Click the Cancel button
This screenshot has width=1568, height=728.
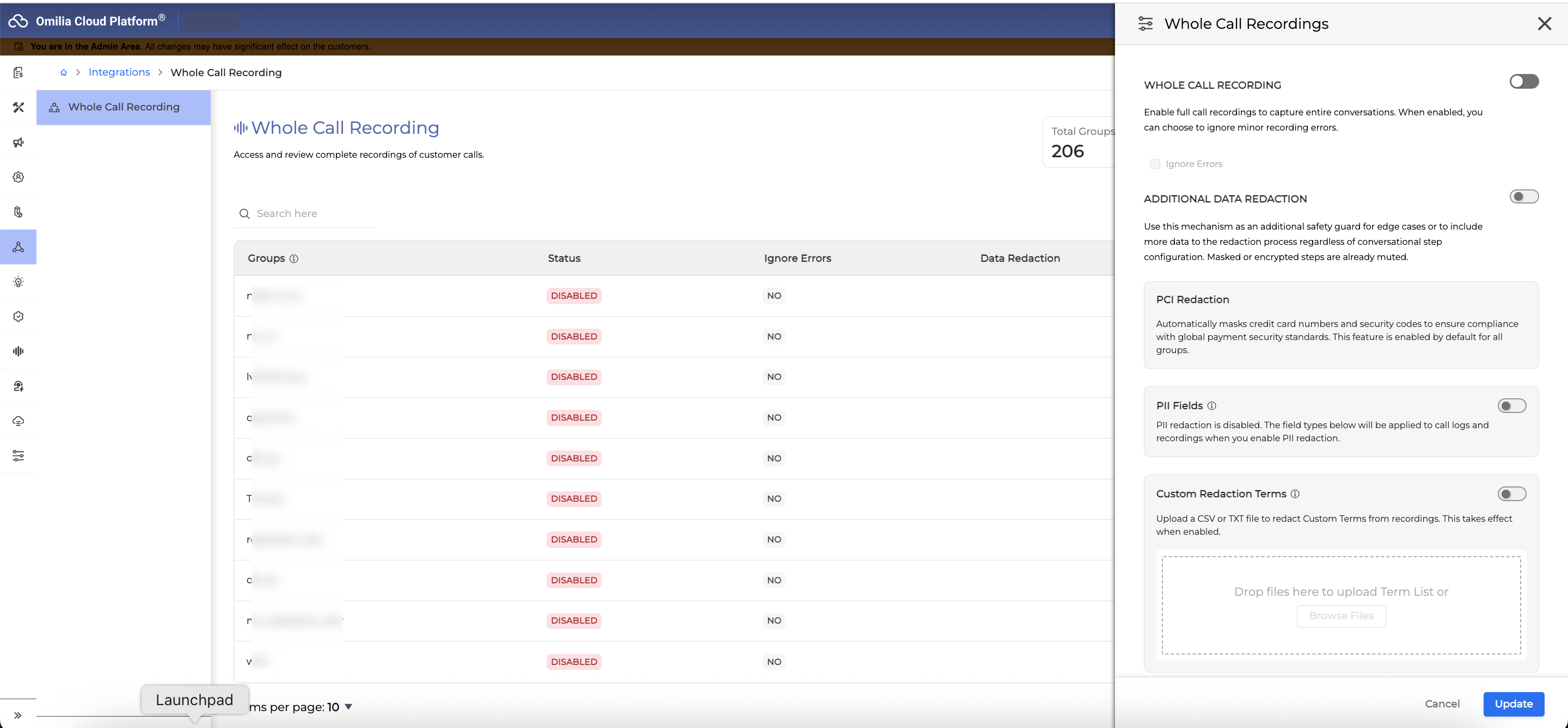pyautogui.click(x=1442, y=704)
